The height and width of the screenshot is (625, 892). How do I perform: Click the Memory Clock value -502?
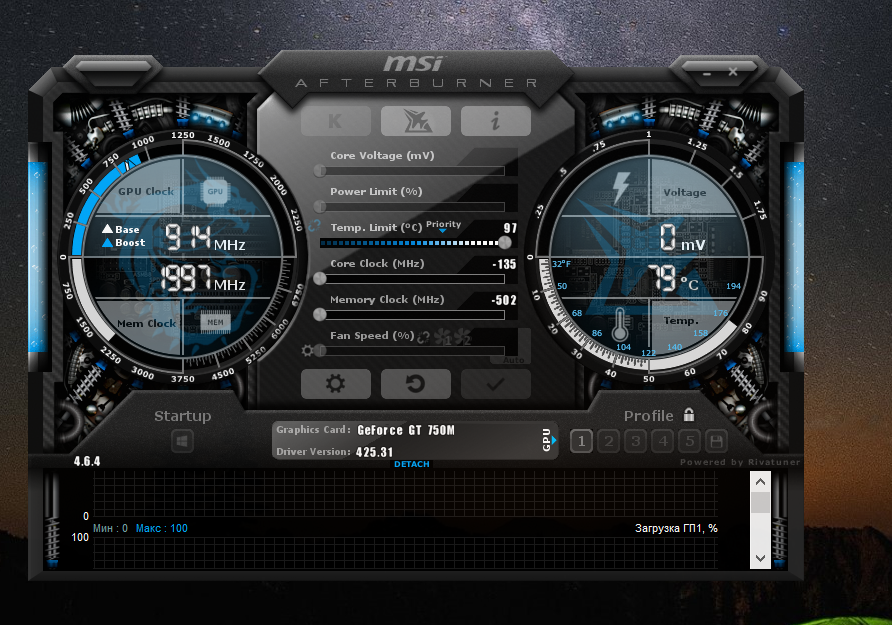tap(504, 300)
